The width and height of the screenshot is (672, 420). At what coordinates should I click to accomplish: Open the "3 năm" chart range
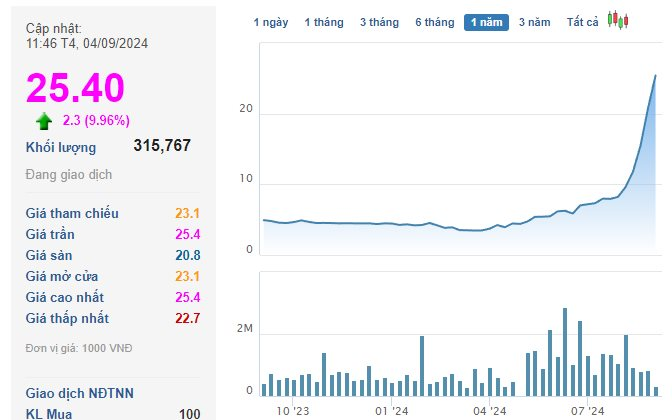[534, 22]
